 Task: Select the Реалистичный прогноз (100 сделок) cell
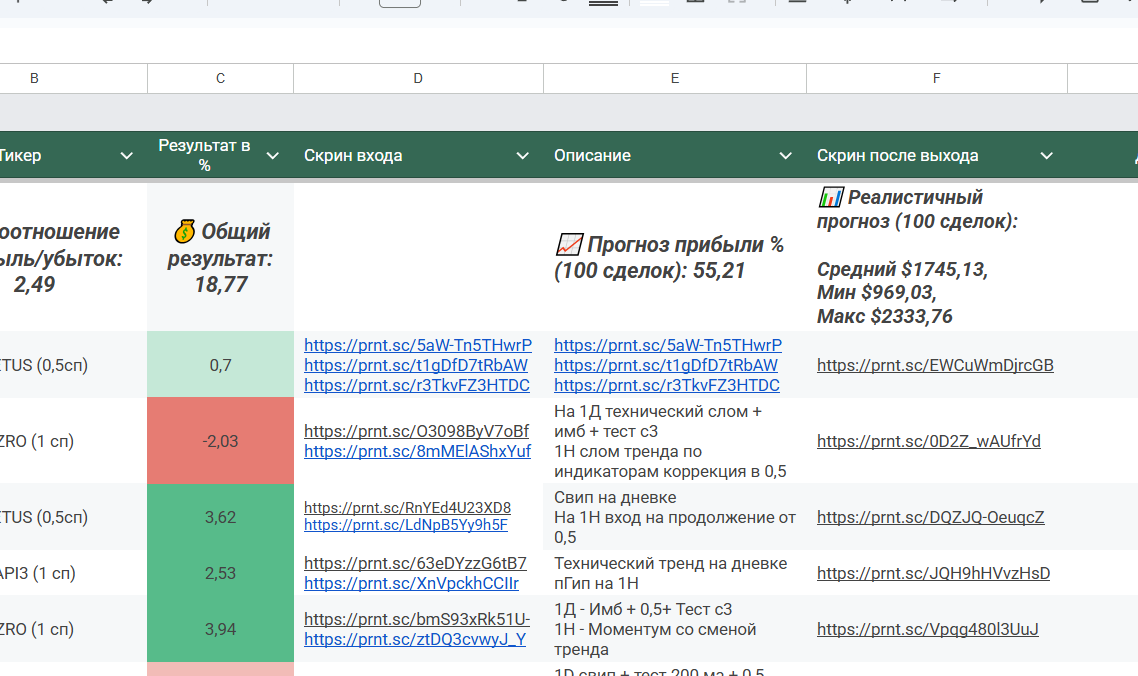click(x=937, y=258)
